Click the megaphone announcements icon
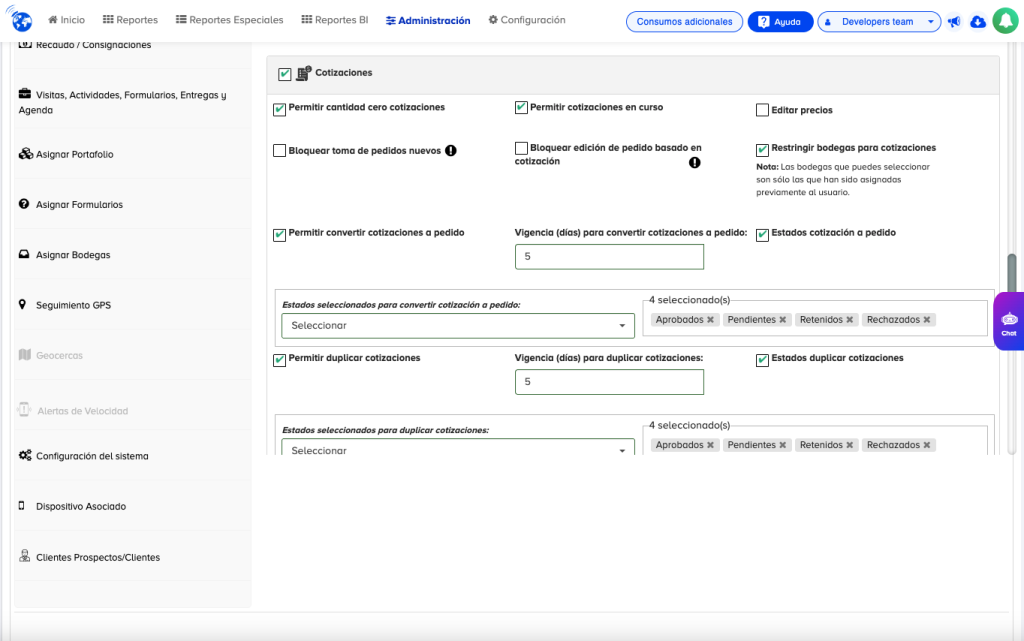The image size is (1024, 641). point(954,22)
